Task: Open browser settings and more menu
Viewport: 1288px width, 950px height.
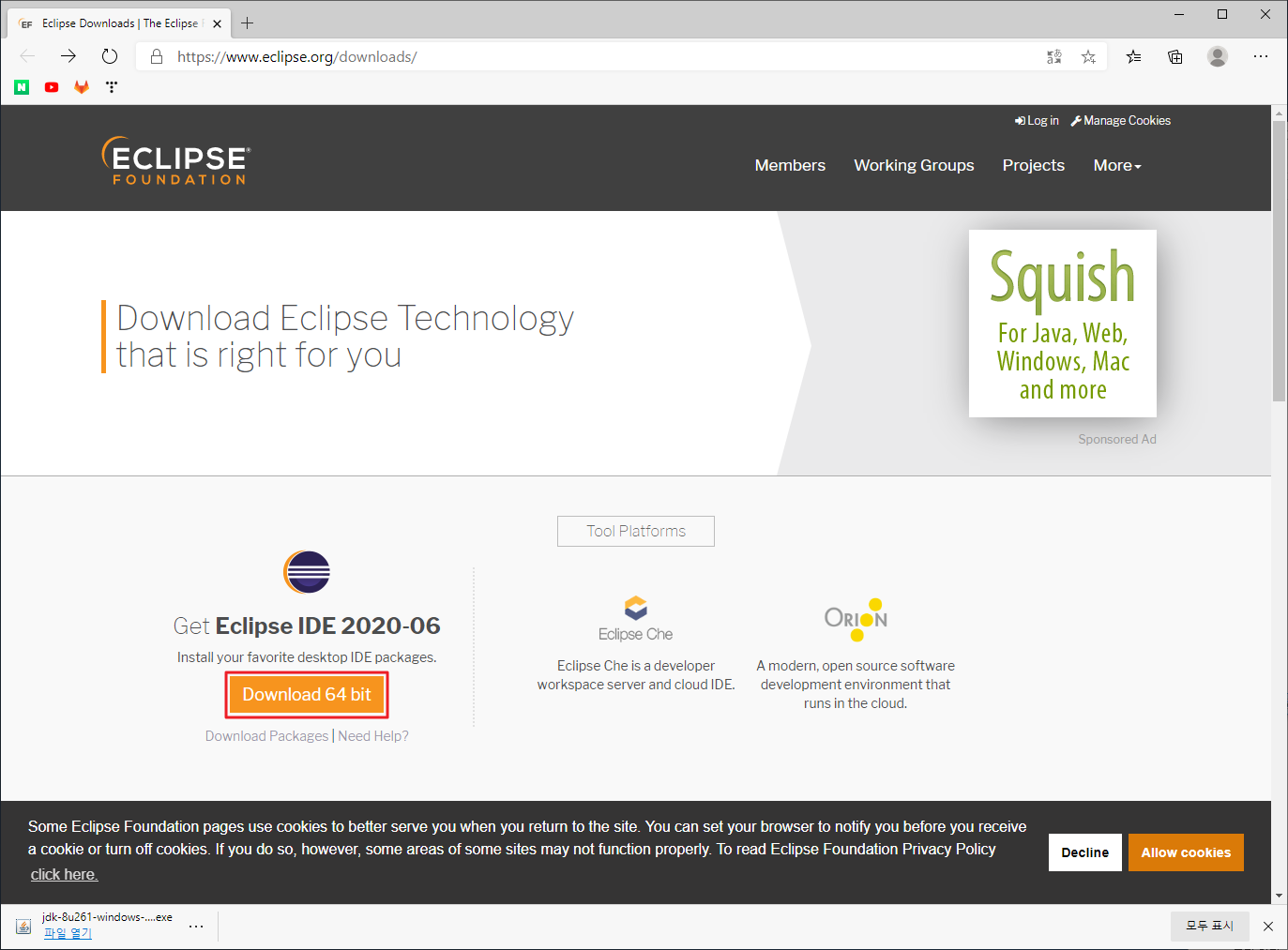Action: [x=1261, y=56]
